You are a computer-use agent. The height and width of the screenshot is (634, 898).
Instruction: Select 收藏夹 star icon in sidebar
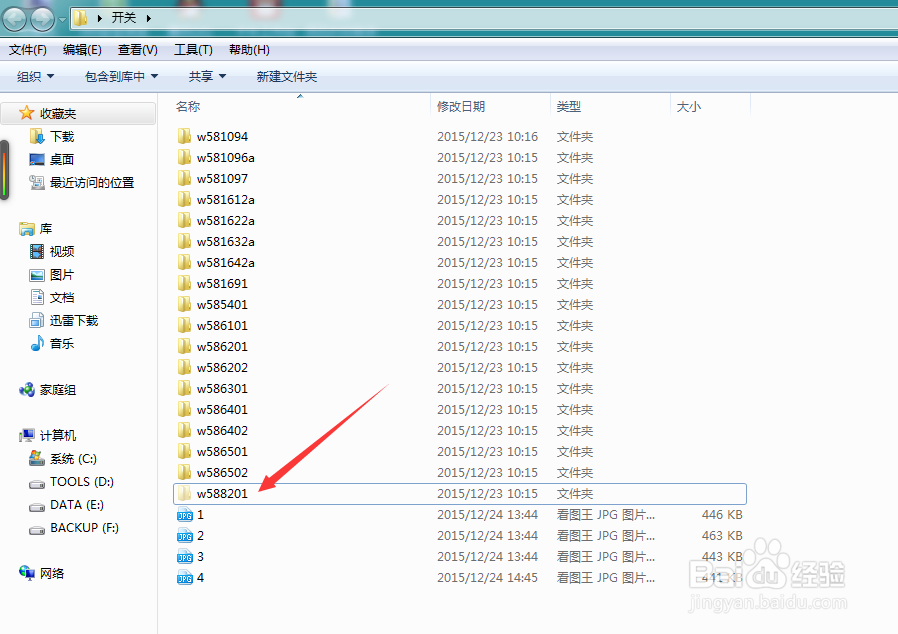coord(26,113)
